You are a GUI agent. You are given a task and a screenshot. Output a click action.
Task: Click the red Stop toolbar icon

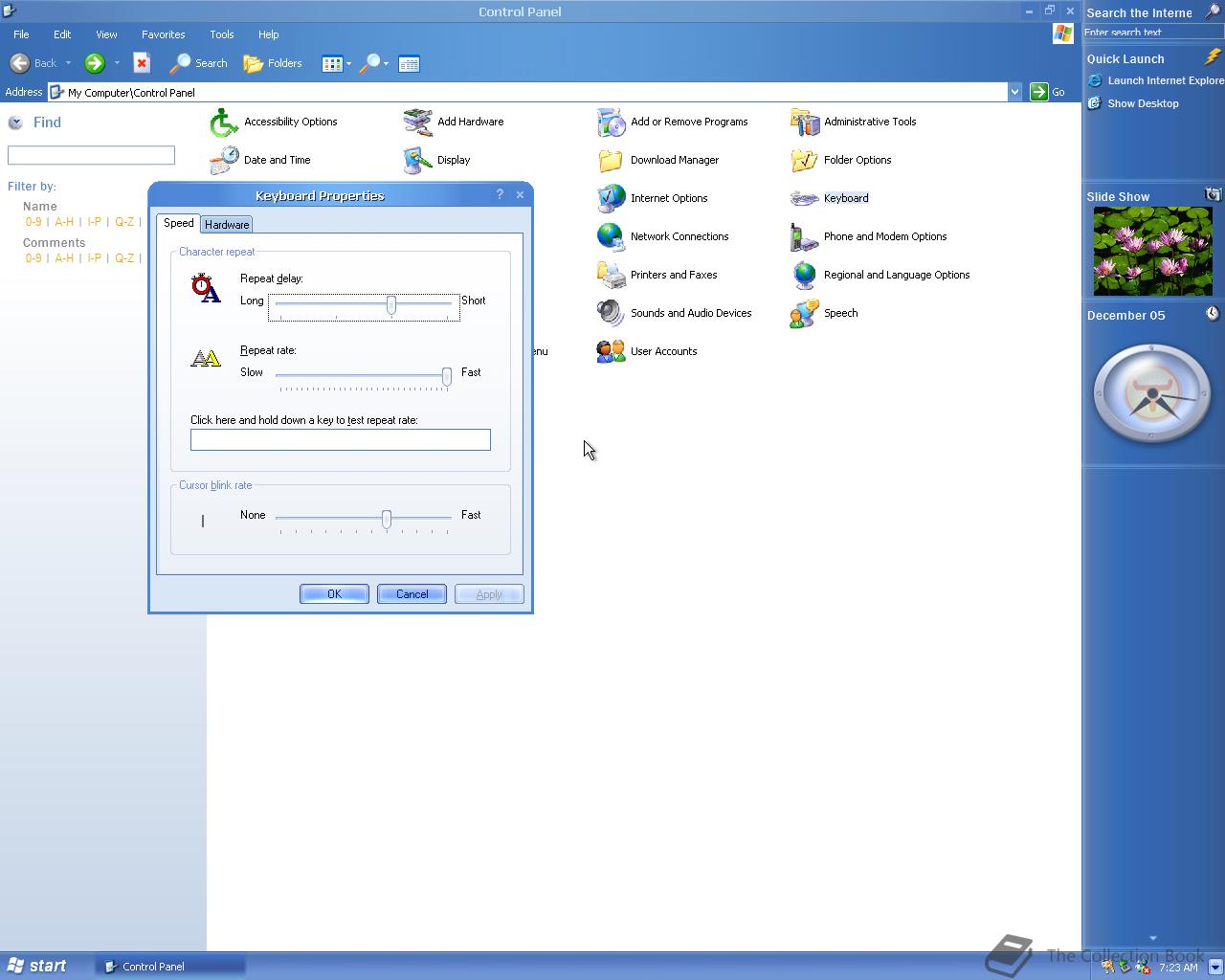point(142,63)
